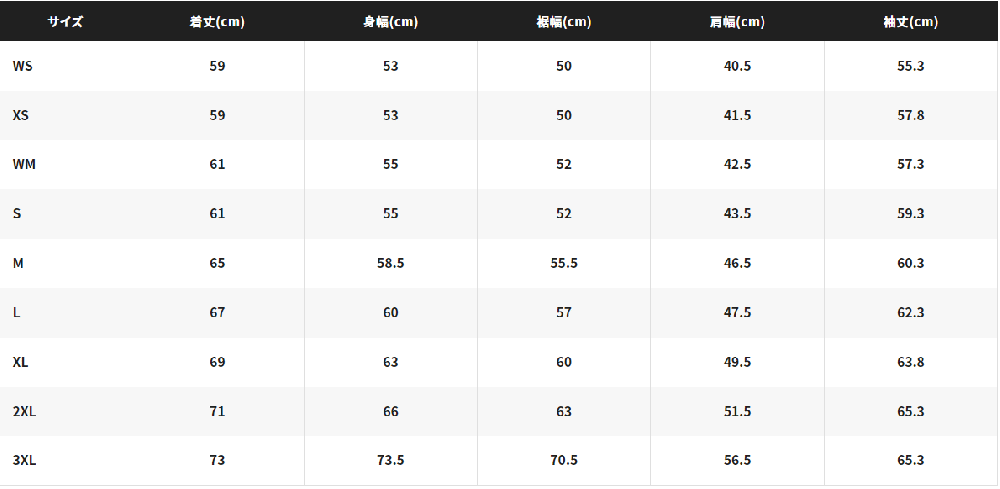Click the サイズ column header
This screenshot has width=1000, height=489.
coord(65,22)
